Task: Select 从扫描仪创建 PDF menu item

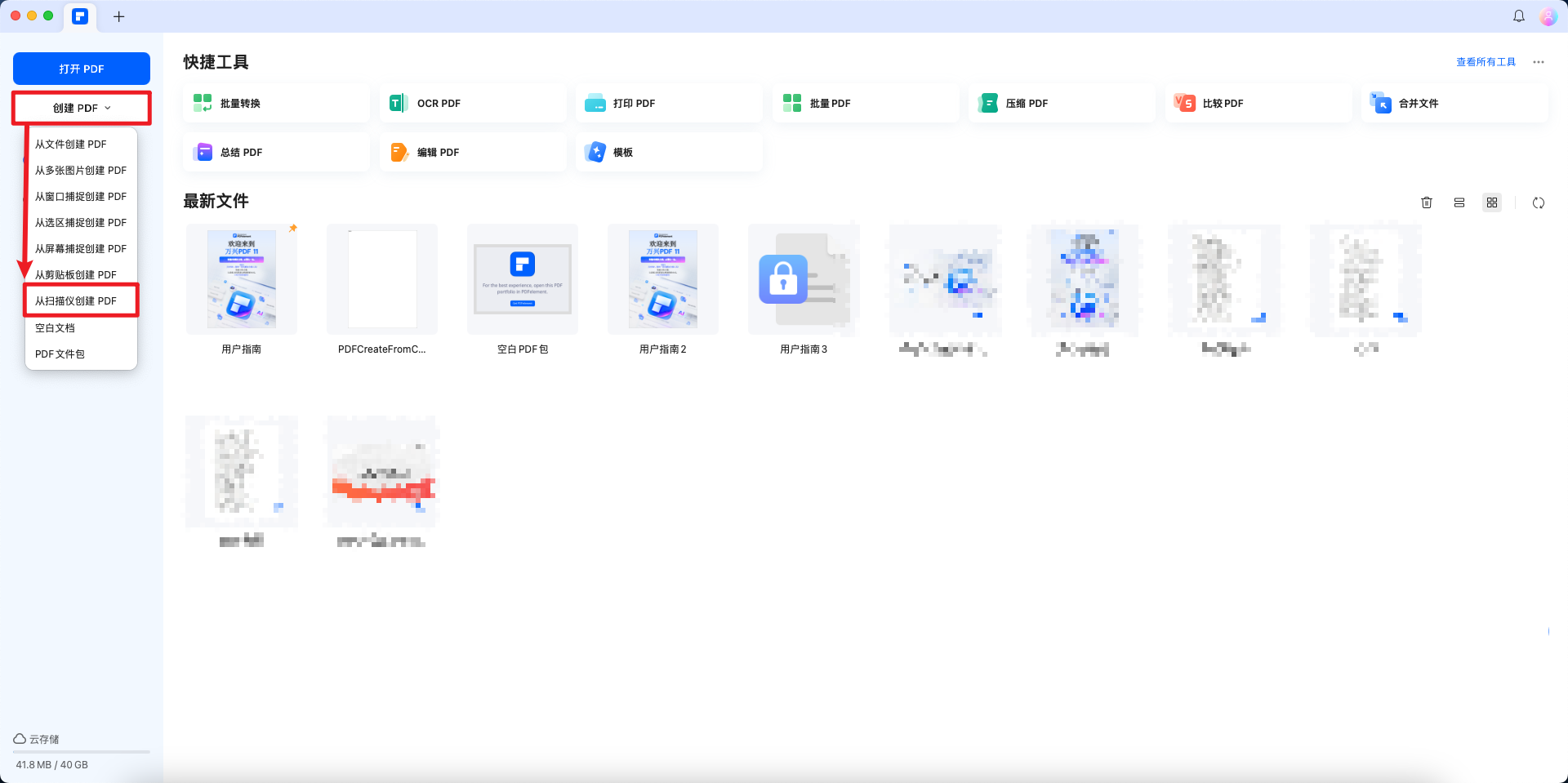Action: [76, 301]
